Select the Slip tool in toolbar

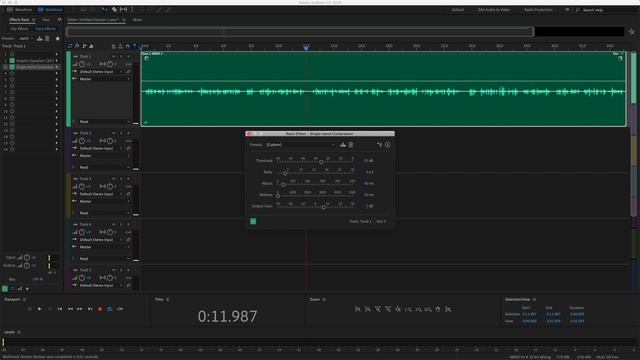pos(123,9)
